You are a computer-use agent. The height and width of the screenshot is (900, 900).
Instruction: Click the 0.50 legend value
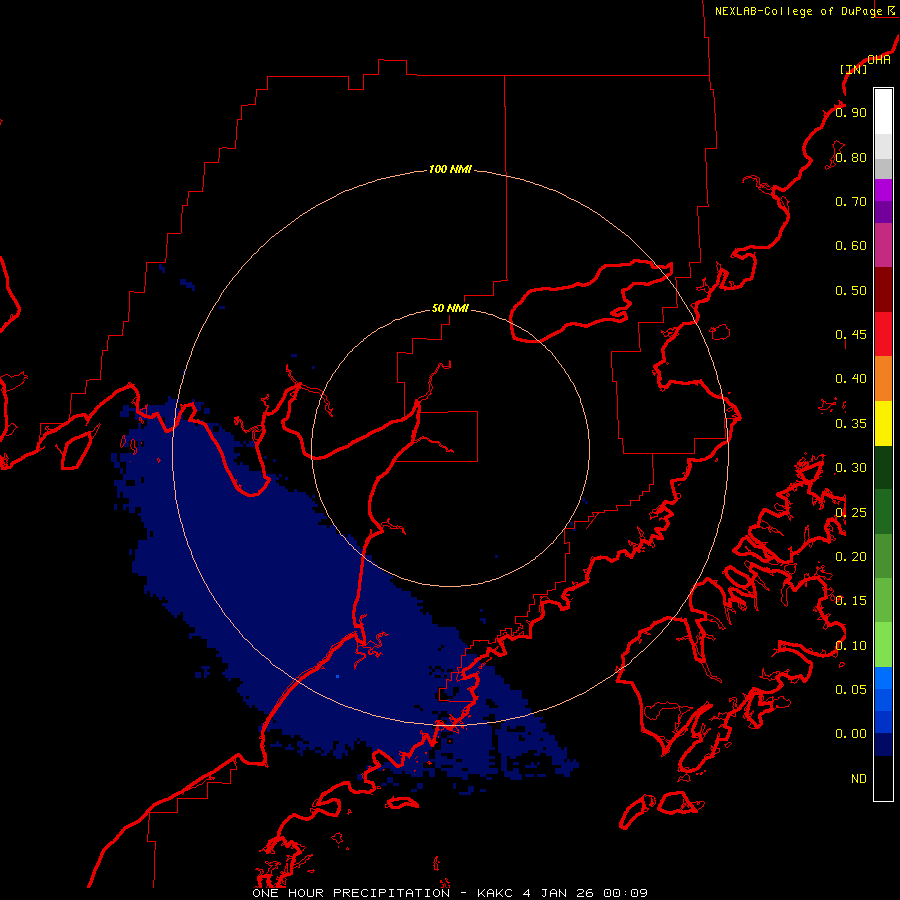coord(851,290)
